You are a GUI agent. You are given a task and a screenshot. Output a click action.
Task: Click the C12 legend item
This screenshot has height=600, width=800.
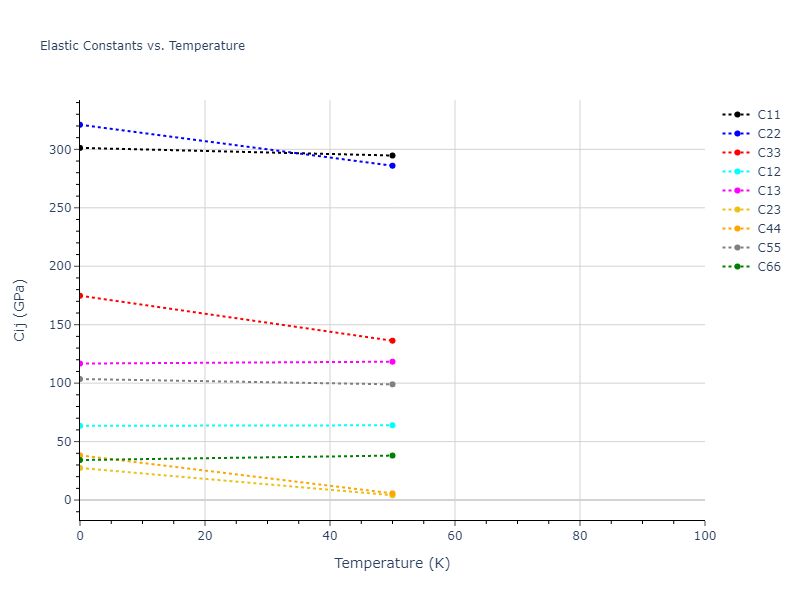coord(768,172)
